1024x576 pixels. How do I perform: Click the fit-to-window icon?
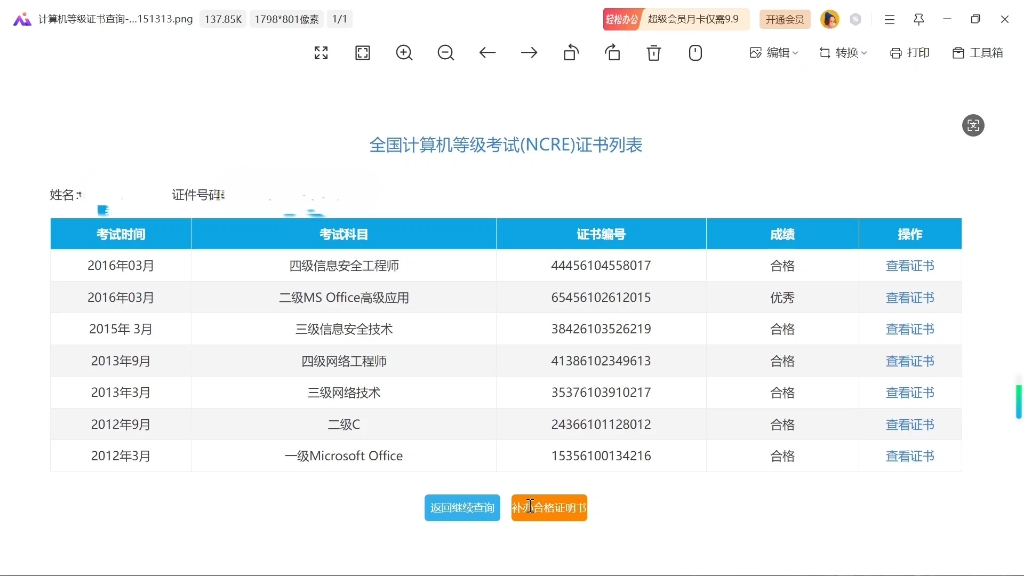pos(363,53)
